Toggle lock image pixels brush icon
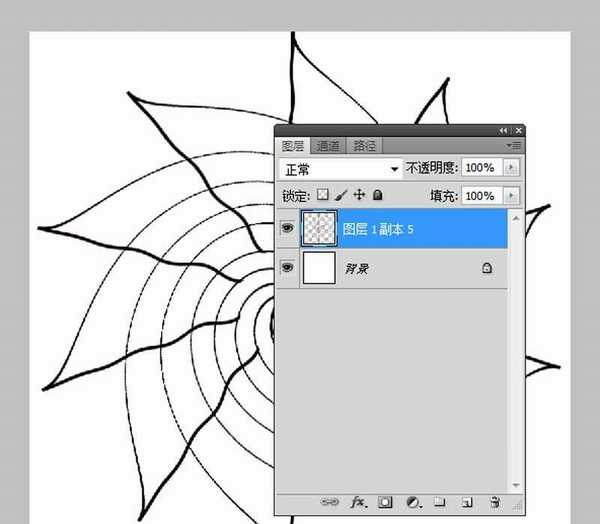This screenshot has width=600, height=524. coord(341,195)
